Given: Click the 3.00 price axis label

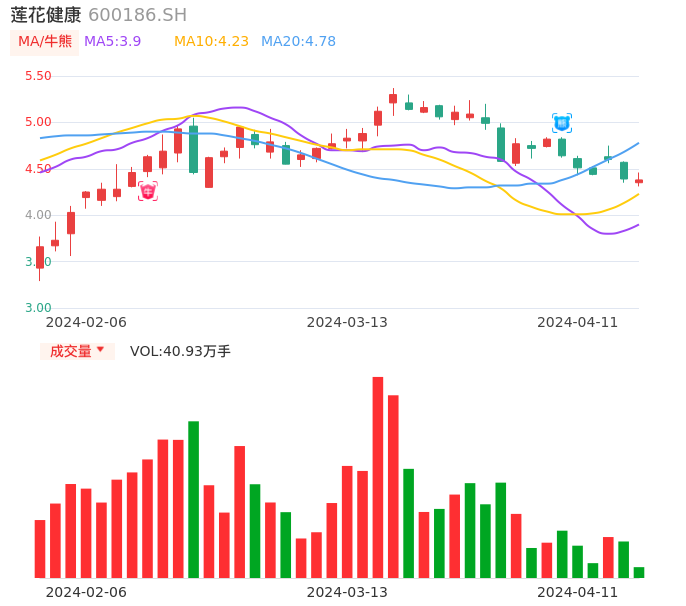Looking at the screenshot, I should coord(38,308).
